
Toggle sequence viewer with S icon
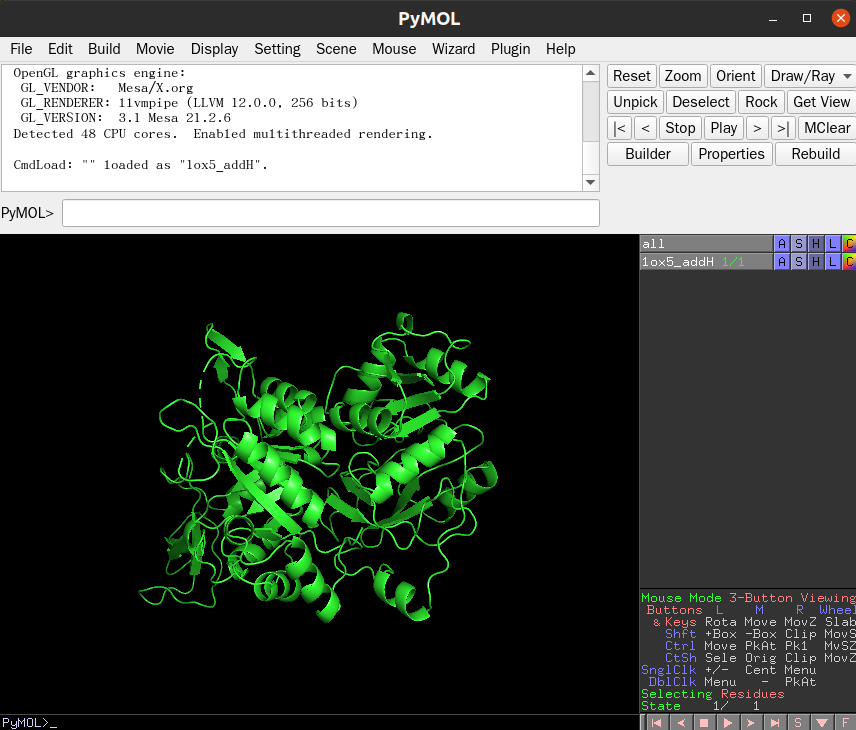tap(798, 722)
